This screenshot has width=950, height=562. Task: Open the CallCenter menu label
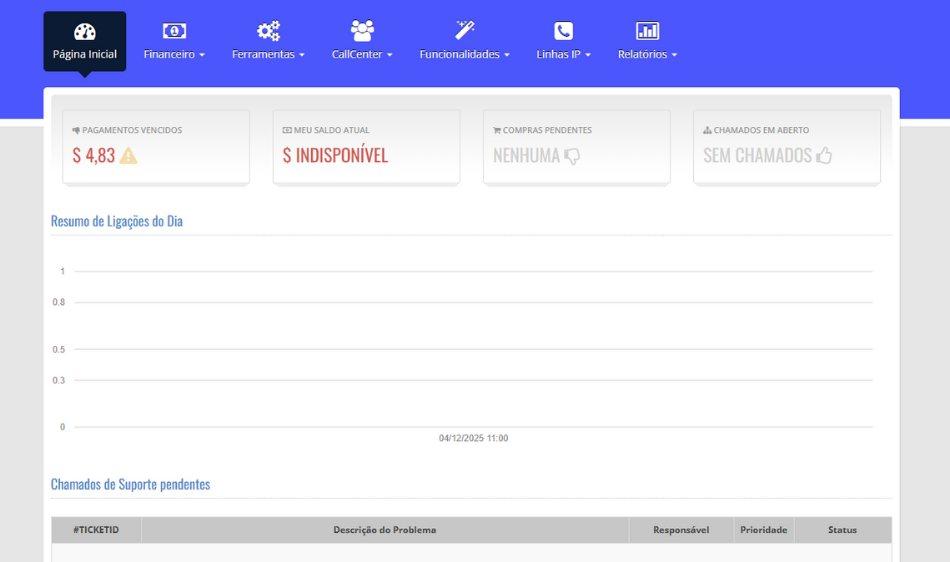click(x=357, y=55)
